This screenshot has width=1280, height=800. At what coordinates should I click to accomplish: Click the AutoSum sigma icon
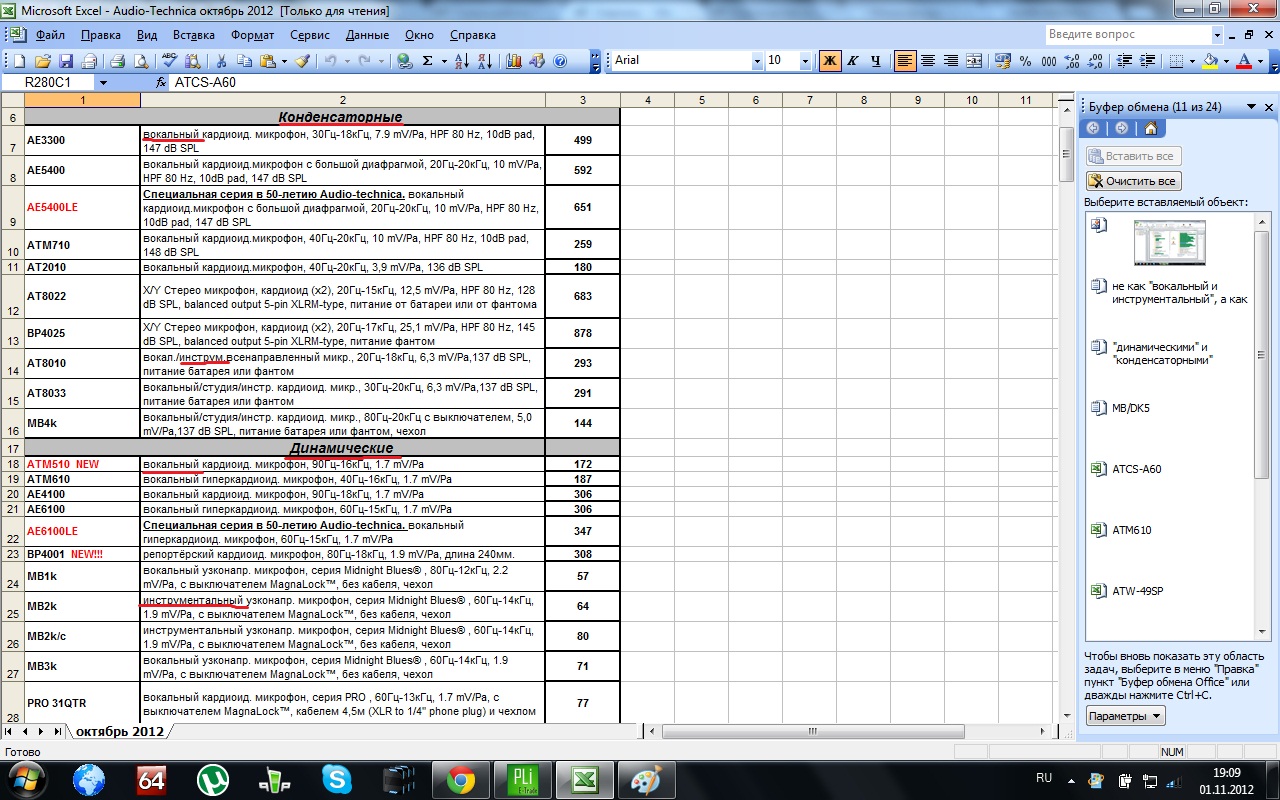(427, 61)
